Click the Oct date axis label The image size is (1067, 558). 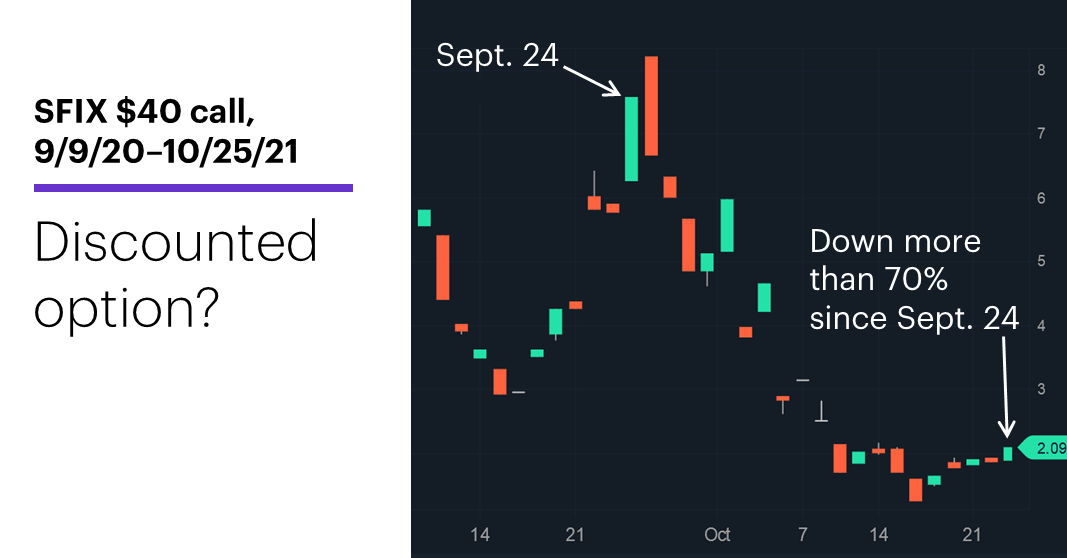717,535
